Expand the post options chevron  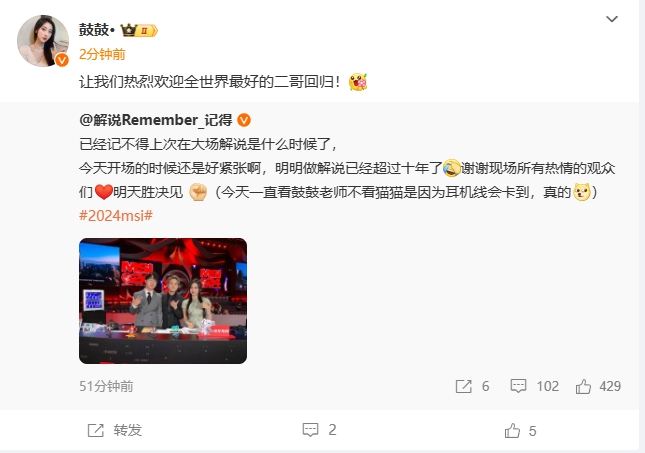[x=612, y=19]
